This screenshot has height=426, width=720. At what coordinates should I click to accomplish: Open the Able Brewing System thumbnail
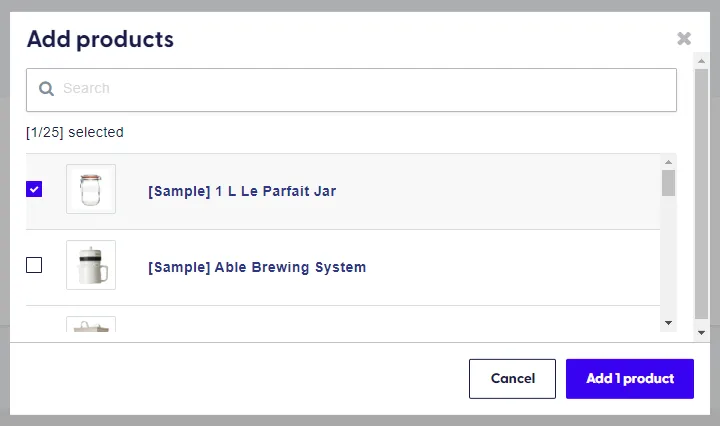pos(91,265)
